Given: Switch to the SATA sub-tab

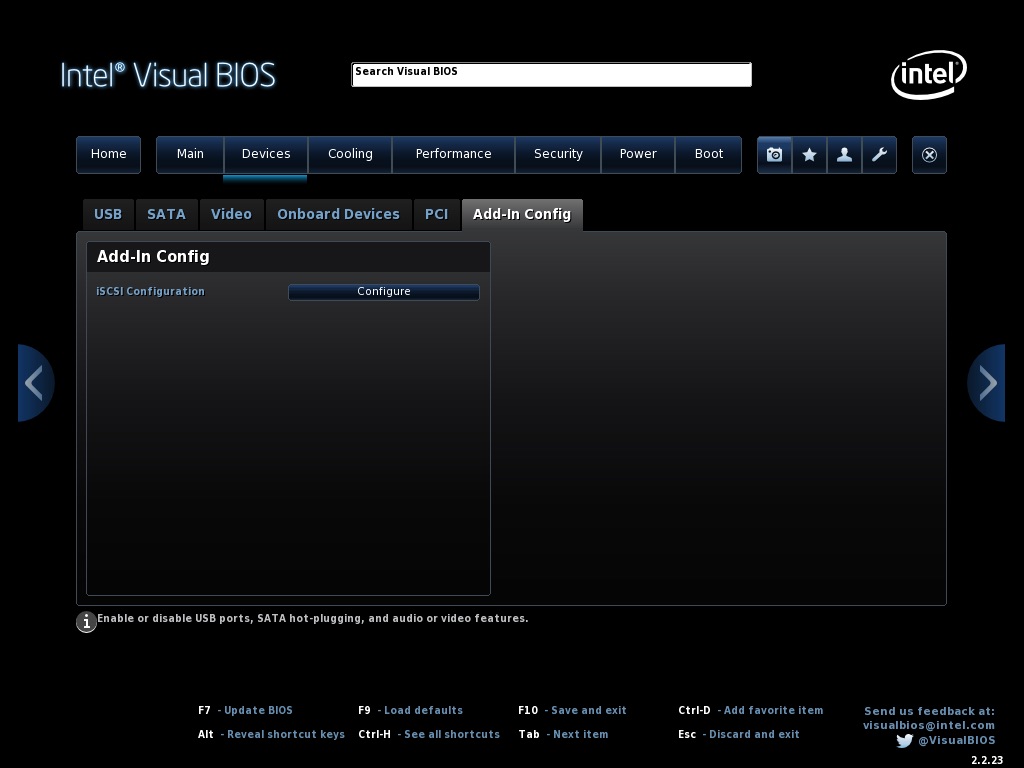Looking at the screenshot, I should [x=167, y=215].
